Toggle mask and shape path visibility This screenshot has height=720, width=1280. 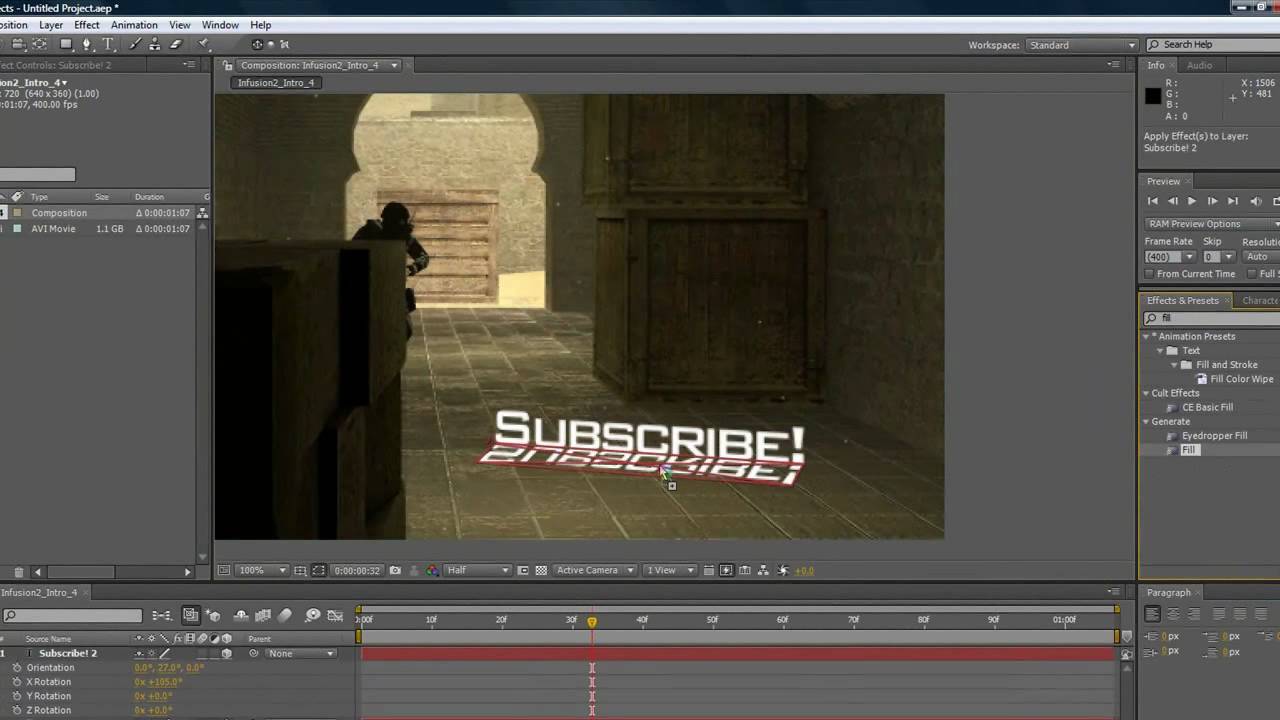pos(318,570)
